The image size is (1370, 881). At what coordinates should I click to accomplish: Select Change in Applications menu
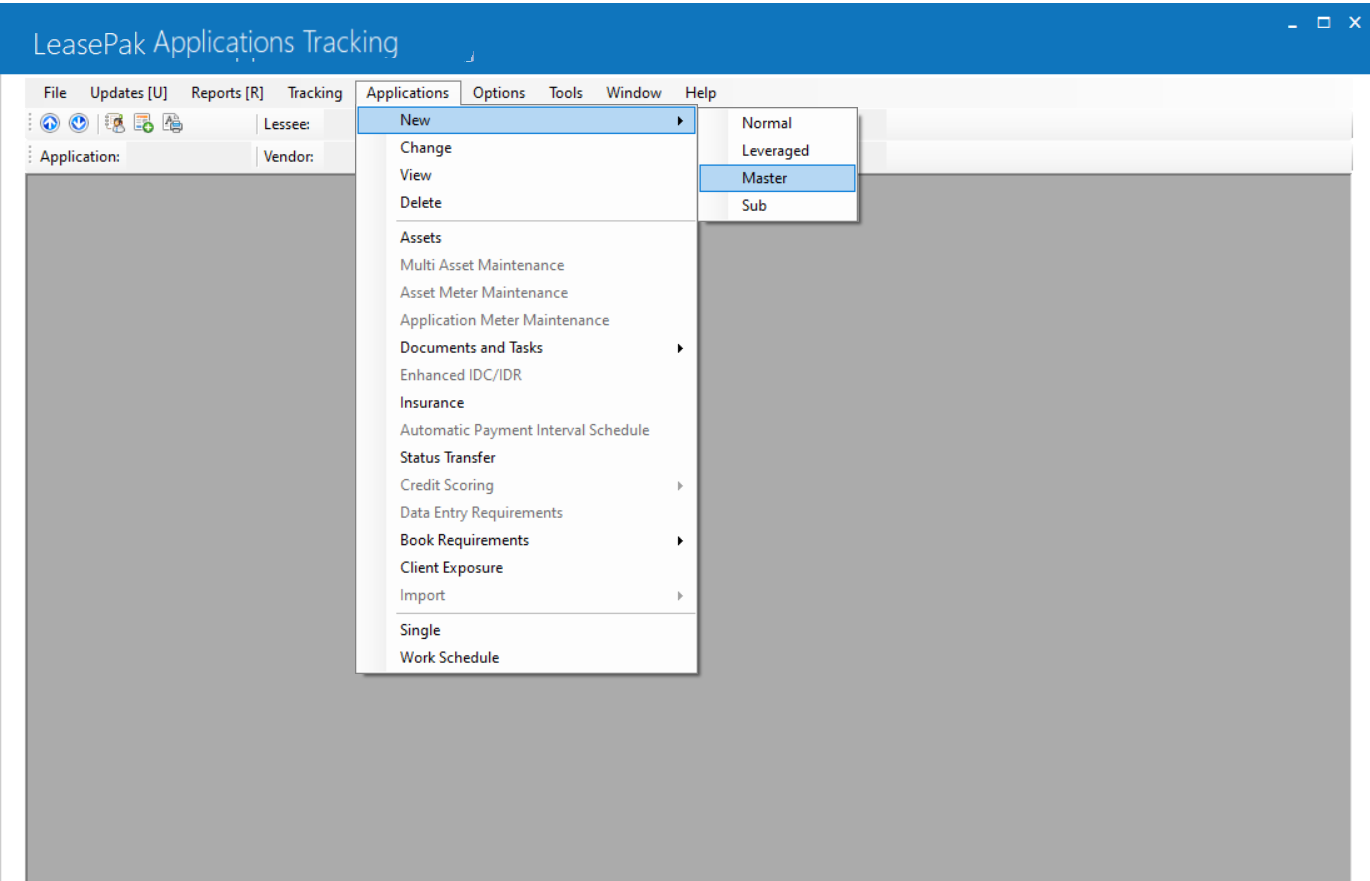coord(527,148)
